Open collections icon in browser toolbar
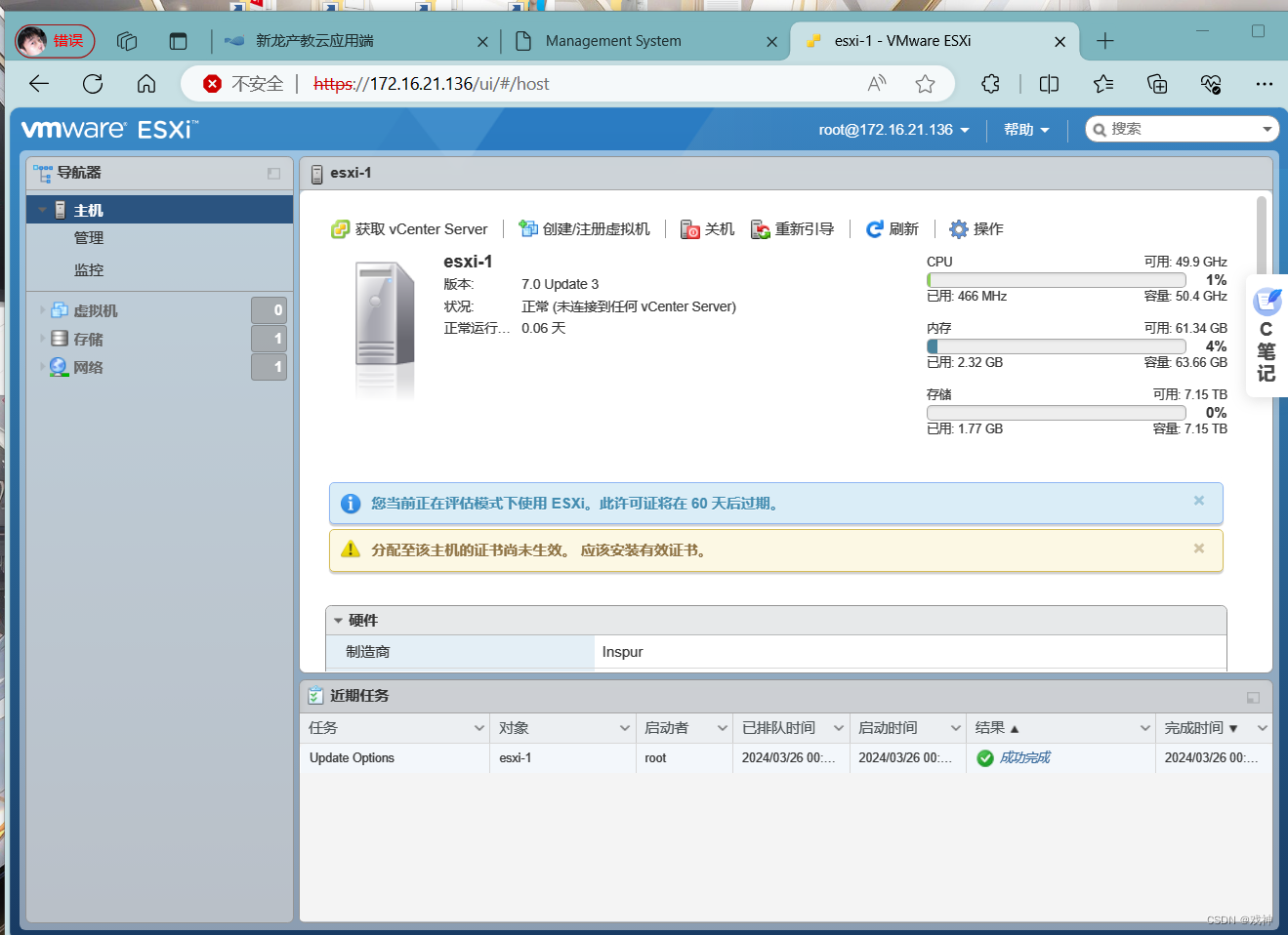 1157,84
